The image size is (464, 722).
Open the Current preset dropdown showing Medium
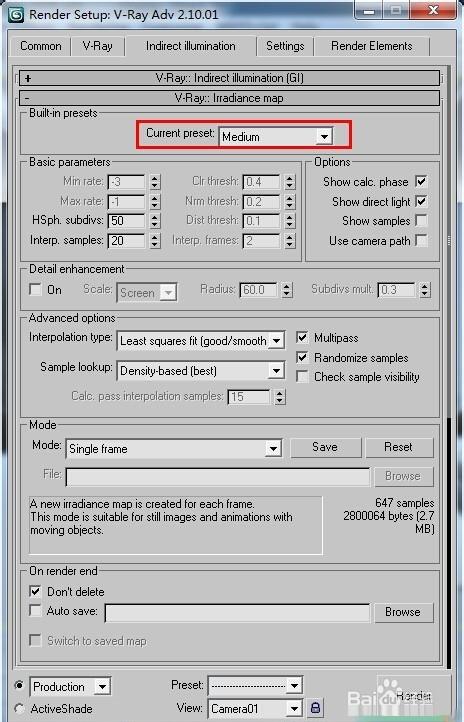275,136
